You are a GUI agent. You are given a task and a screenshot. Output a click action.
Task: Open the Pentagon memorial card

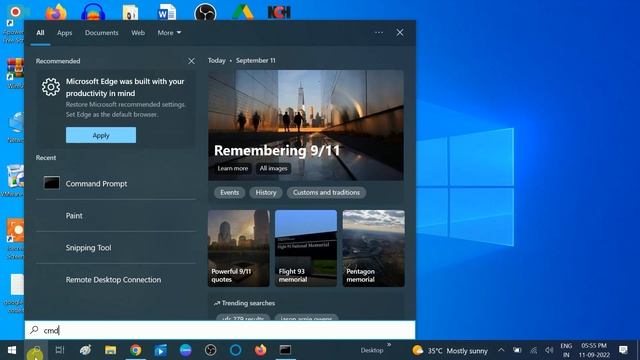pyautogui.click(x=373, y=248)
